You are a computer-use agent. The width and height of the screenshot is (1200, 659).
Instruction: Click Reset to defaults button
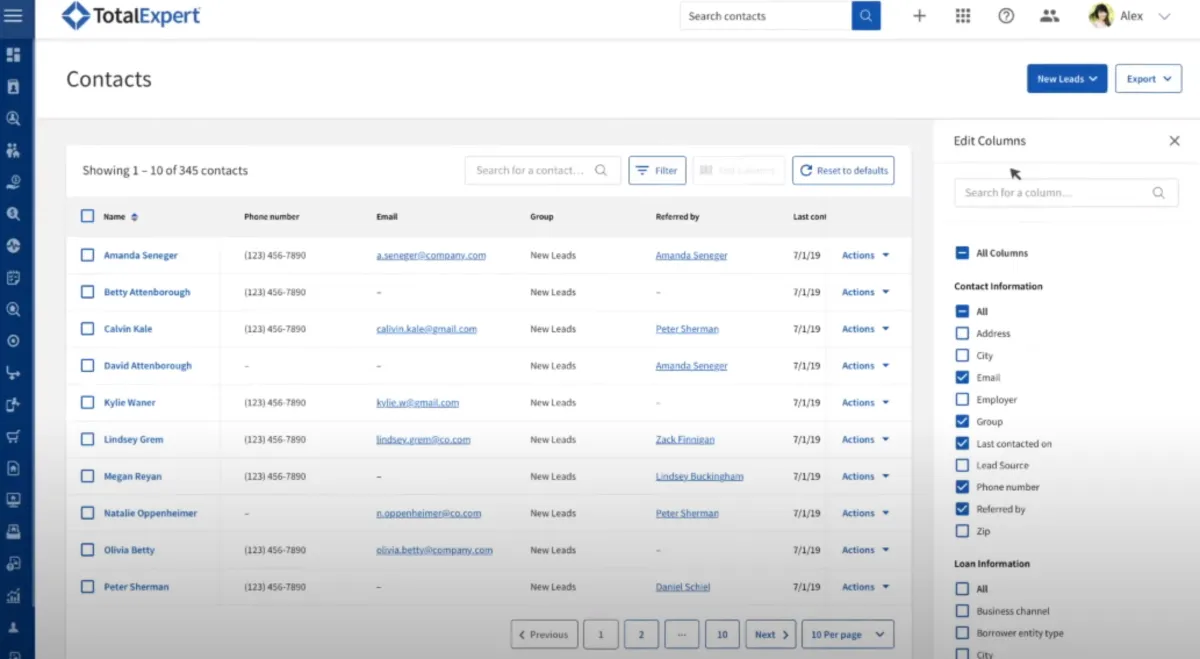click(843, 171)
